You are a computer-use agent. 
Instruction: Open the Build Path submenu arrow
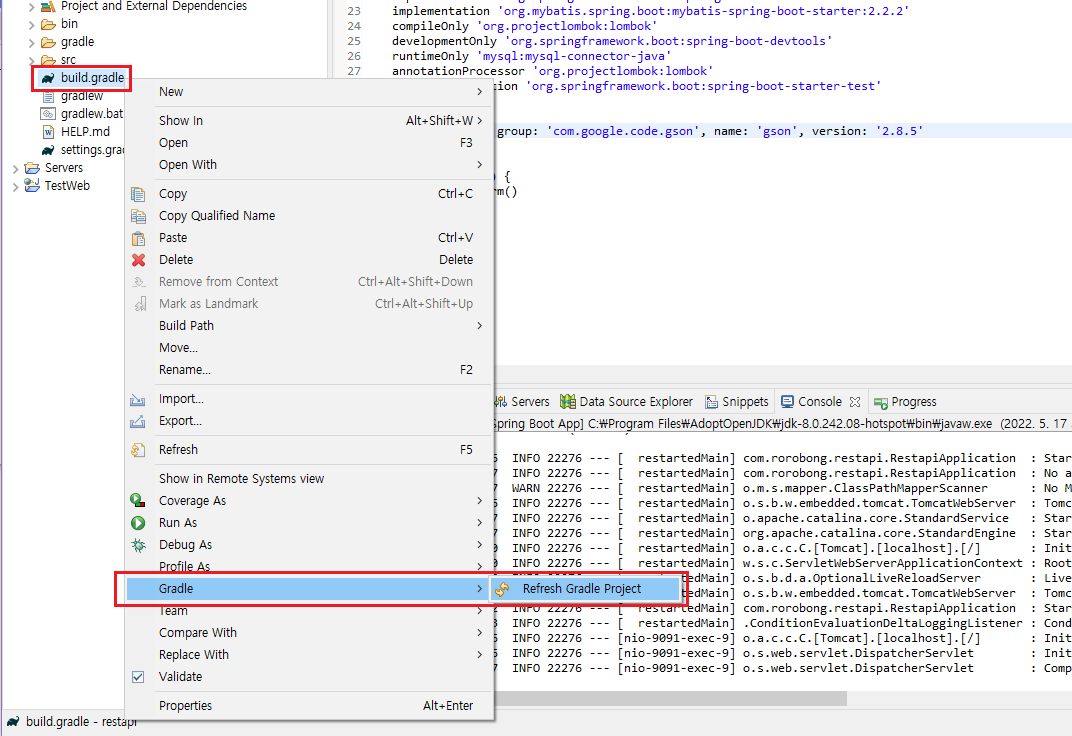[479, 326]
